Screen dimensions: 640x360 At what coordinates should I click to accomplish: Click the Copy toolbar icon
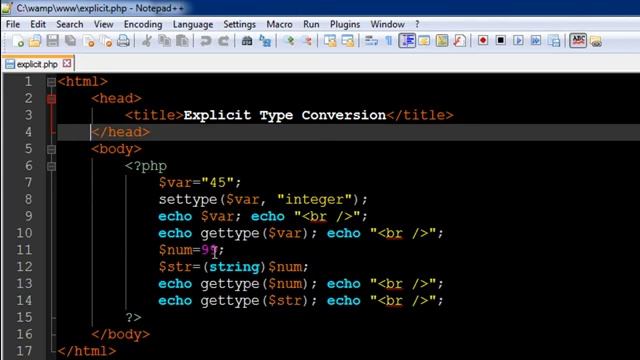[164, 41]
